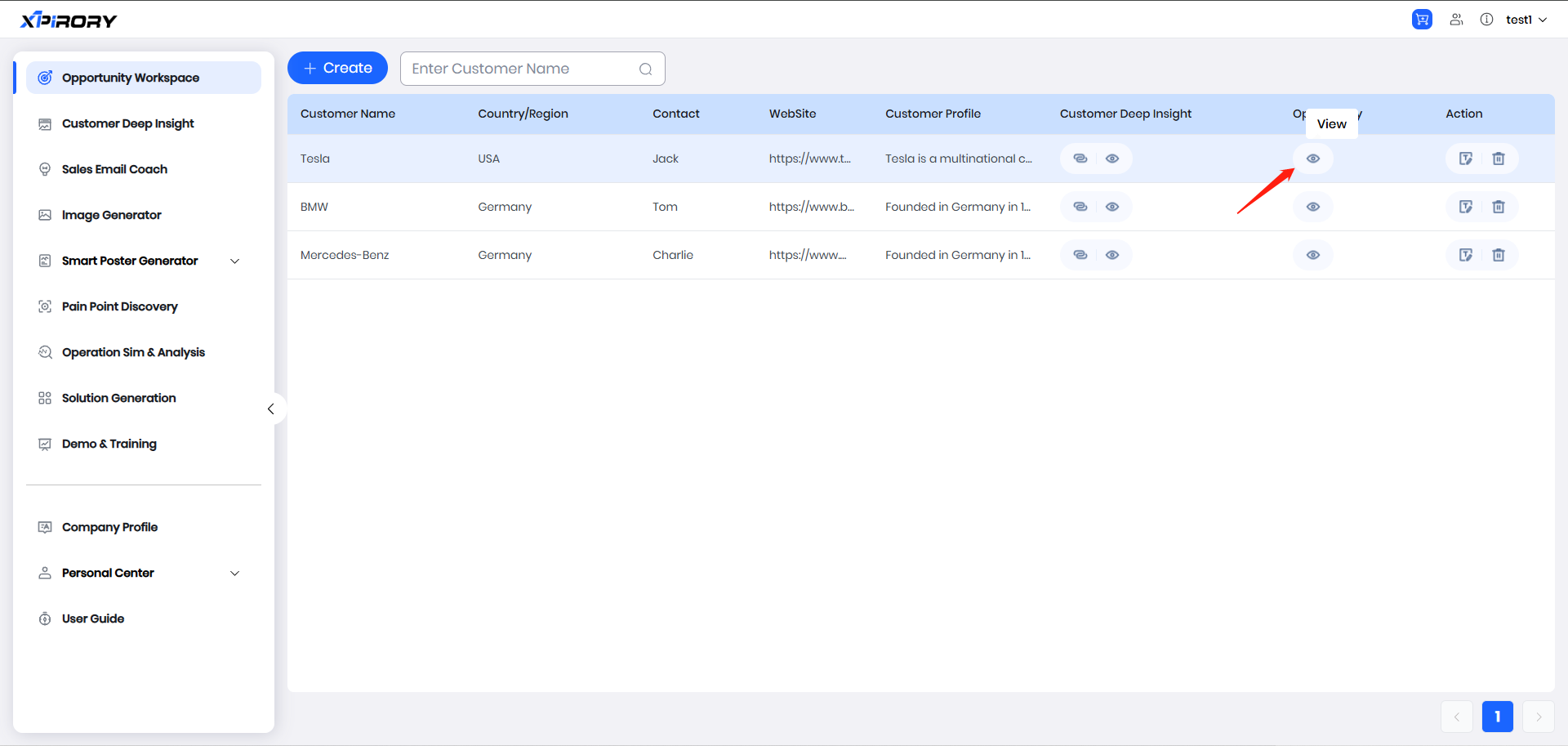This screenshot has width=1568, height=746.
Task: Open the test1 account dropdown
Action: [1526, 20]
